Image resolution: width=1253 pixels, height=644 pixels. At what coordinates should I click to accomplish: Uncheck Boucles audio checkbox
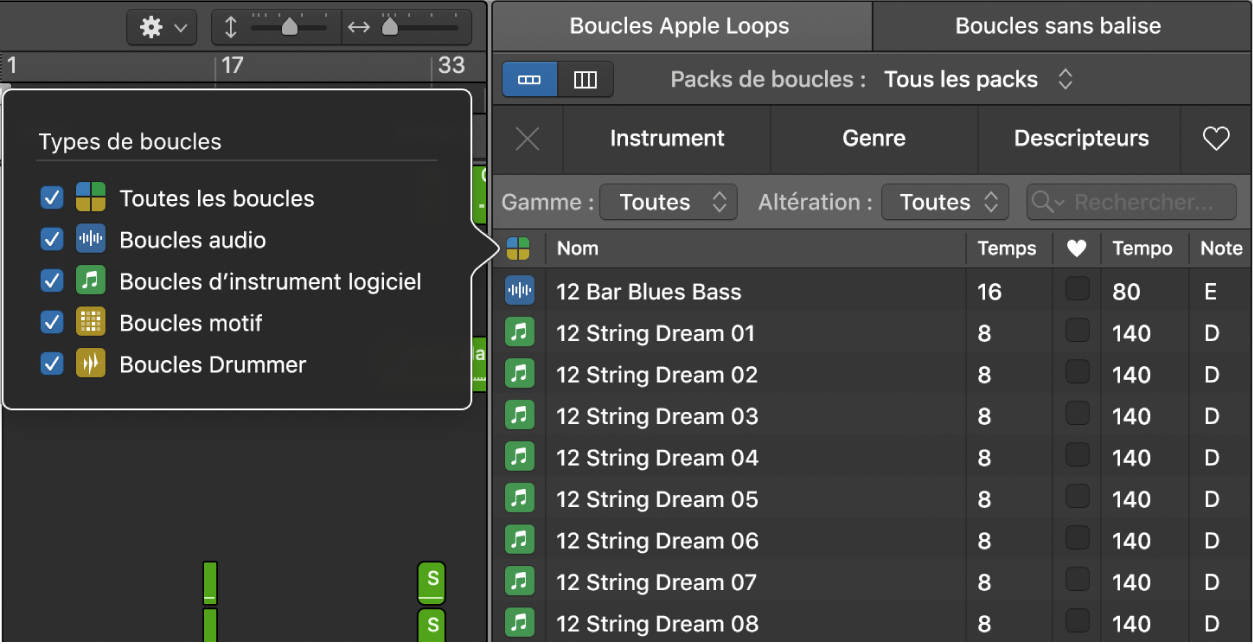pyautogui.click(x=52, y=240)
